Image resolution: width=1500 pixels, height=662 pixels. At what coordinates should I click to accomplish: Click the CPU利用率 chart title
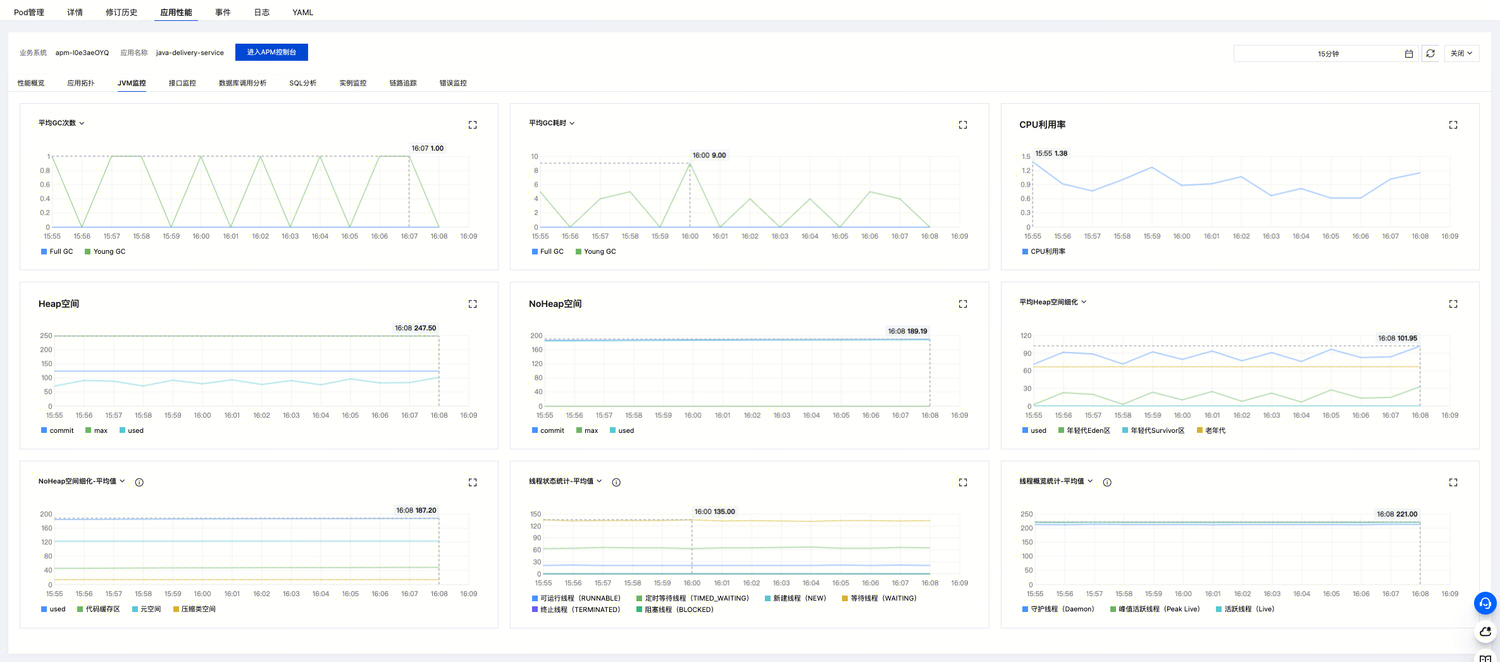1042,125
